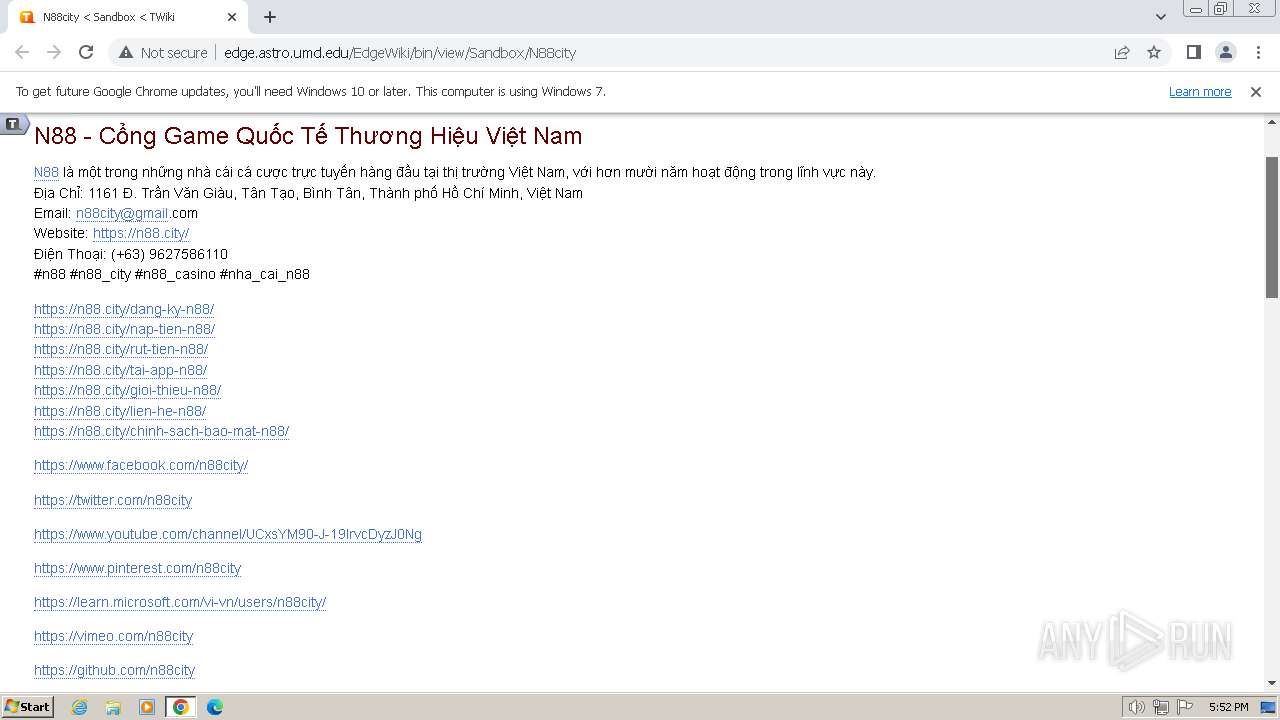Viewport: 1280px width, 720px height.
Task: Click the scrollbar down arrow
Action: pos(1272,683)
